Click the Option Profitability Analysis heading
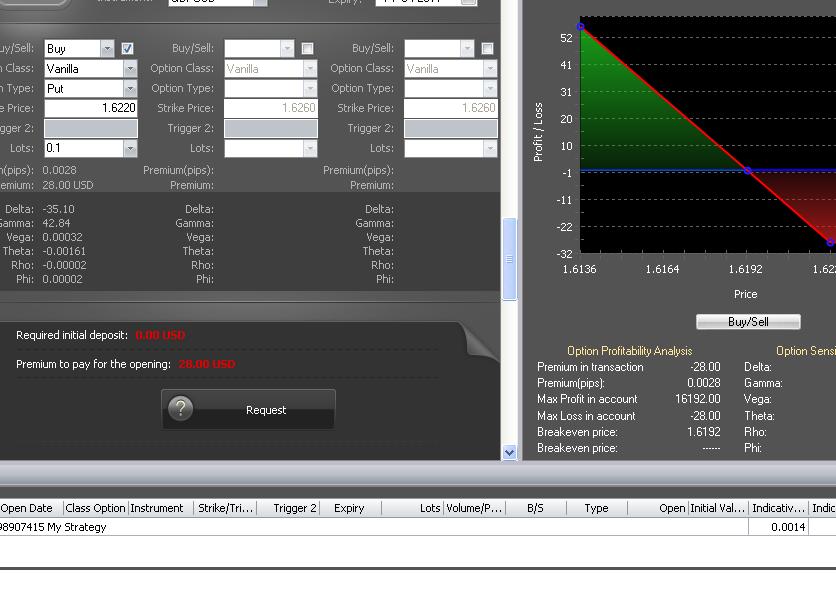This screenshot has height=600, width=836. tap(629, 351)
